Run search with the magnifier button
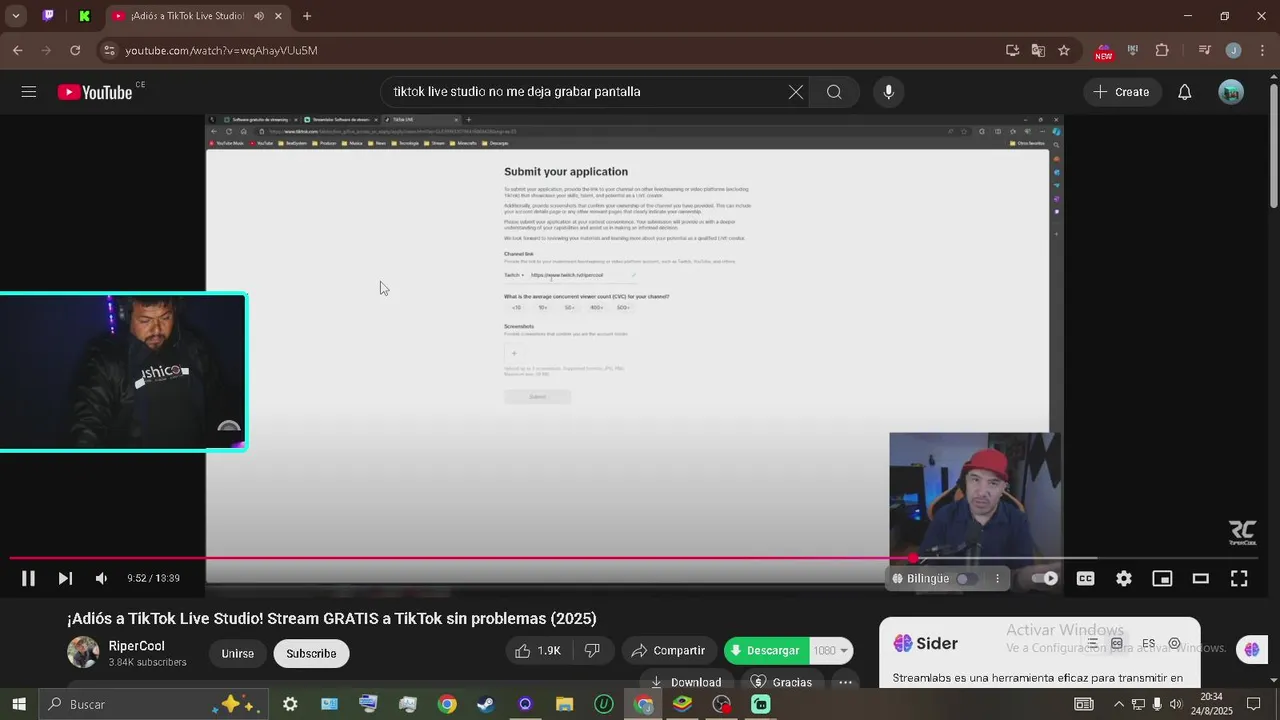 pyautogui.click(x=834, y=92)
